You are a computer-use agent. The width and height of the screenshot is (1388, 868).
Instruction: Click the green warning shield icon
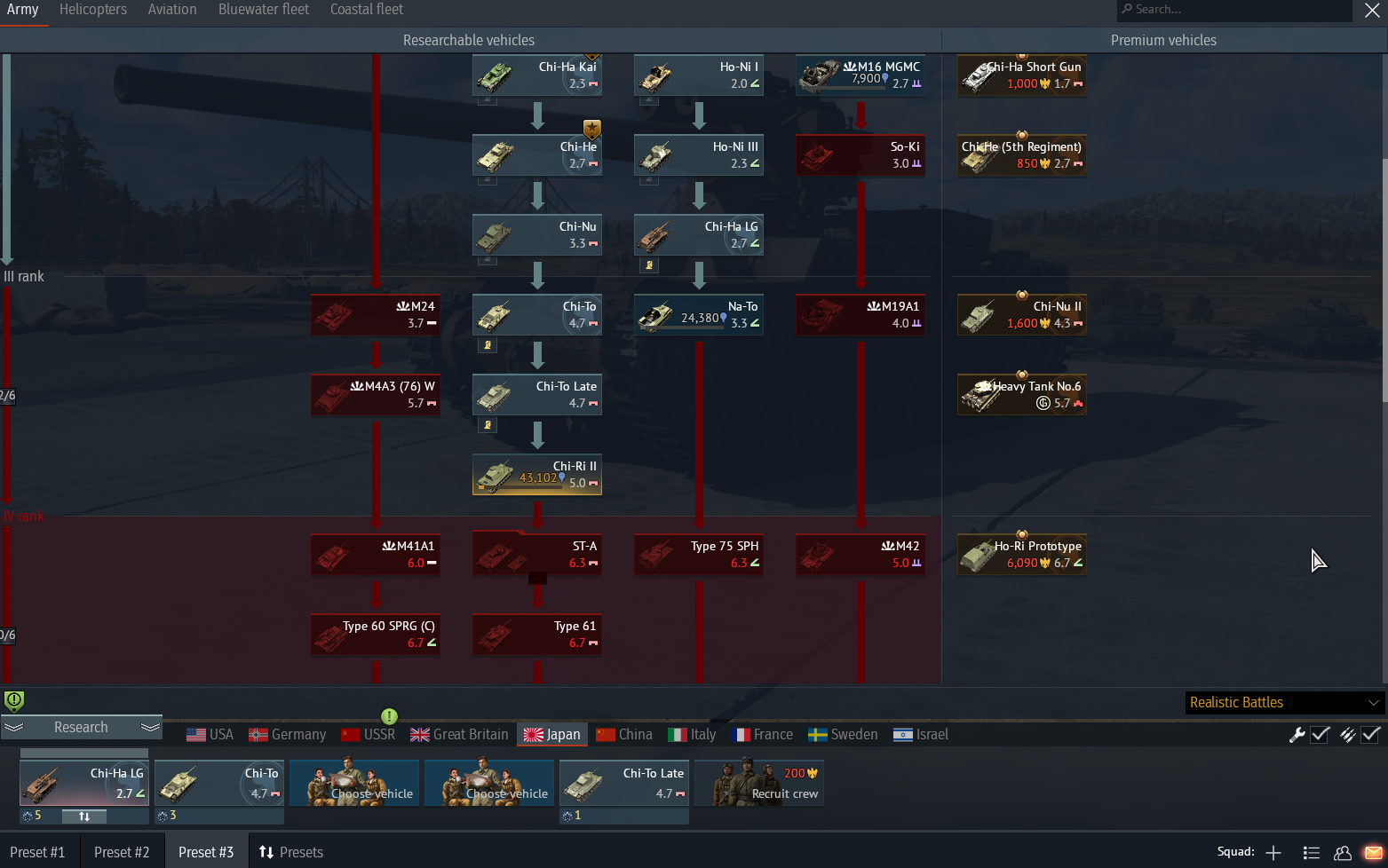click(14, 700)
